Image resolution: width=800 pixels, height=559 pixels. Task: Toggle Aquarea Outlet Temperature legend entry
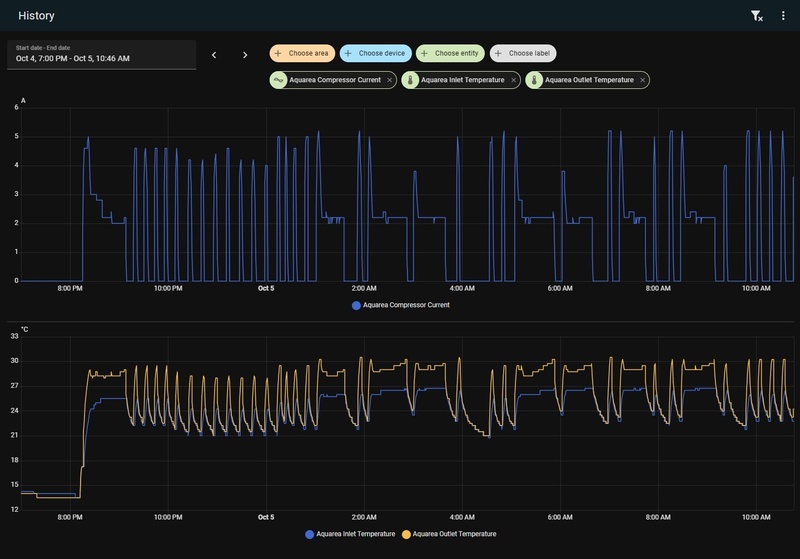449,534
